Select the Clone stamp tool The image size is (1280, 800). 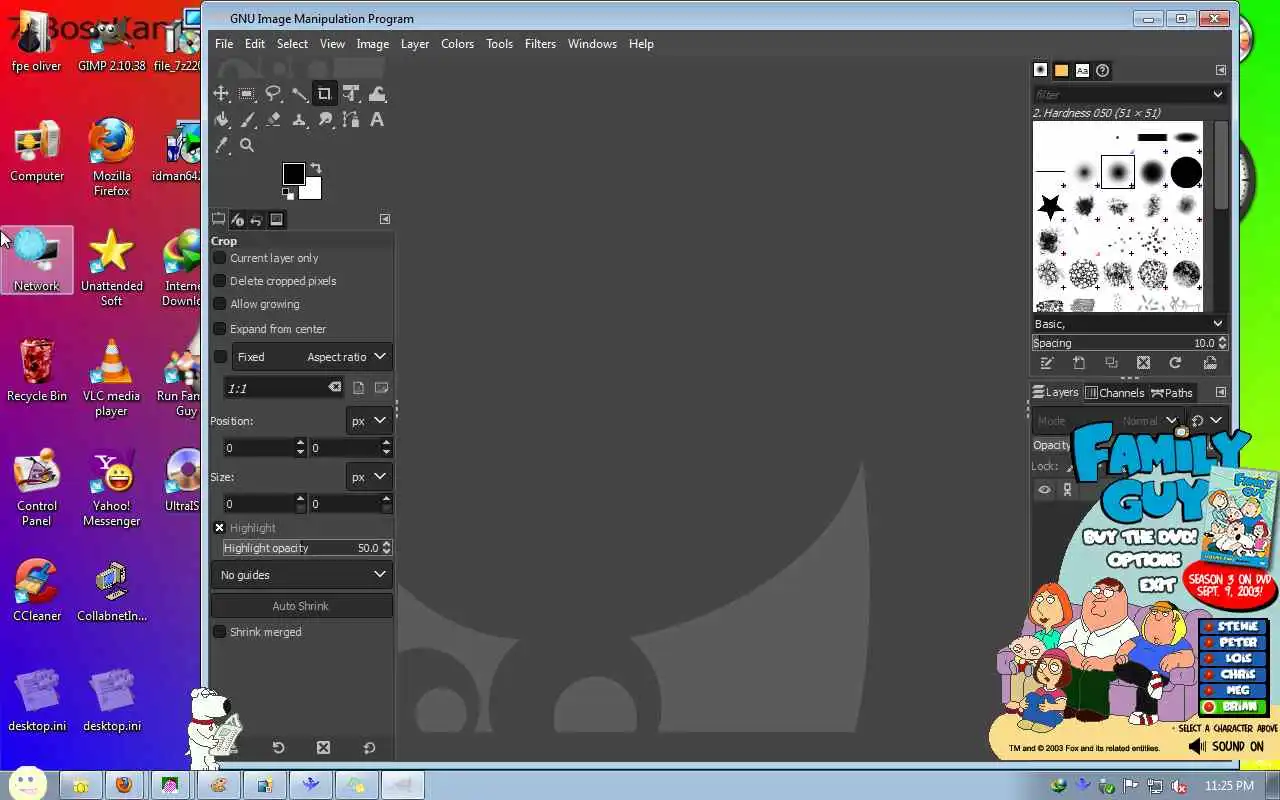(299, 120)
